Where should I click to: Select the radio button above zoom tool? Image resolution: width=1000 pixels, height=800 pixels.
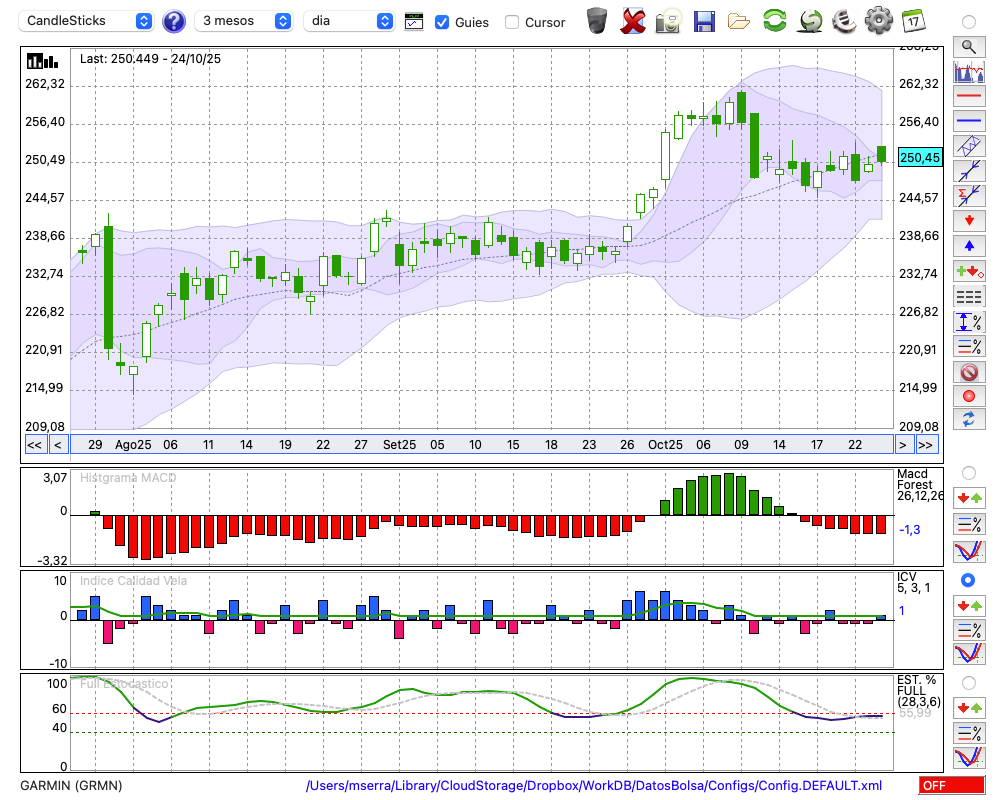coord(968,22)
